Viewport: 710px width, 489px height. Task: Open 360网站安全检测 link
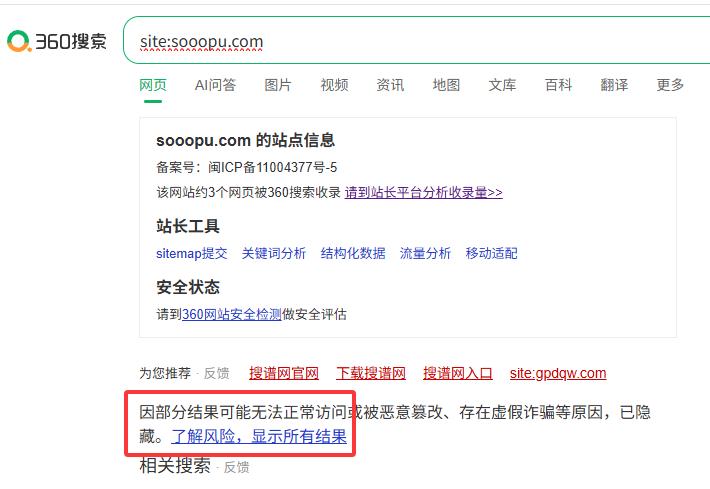[232, 314]
